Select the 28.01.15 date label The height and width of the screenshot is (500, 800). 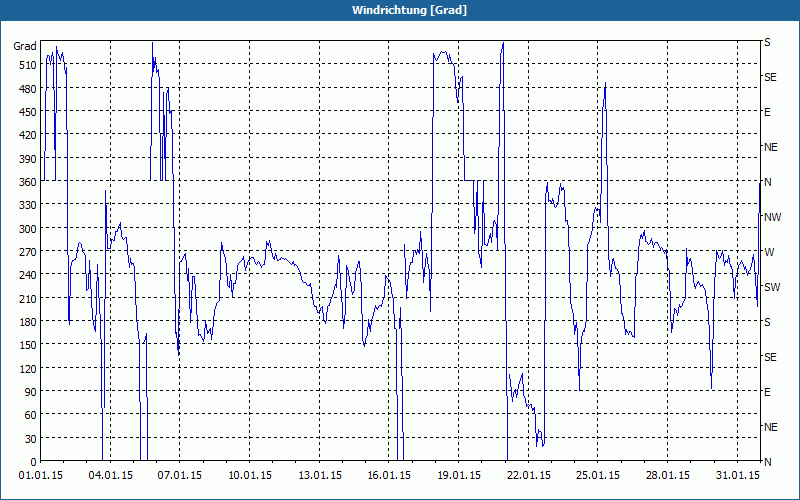coord(668,476)
